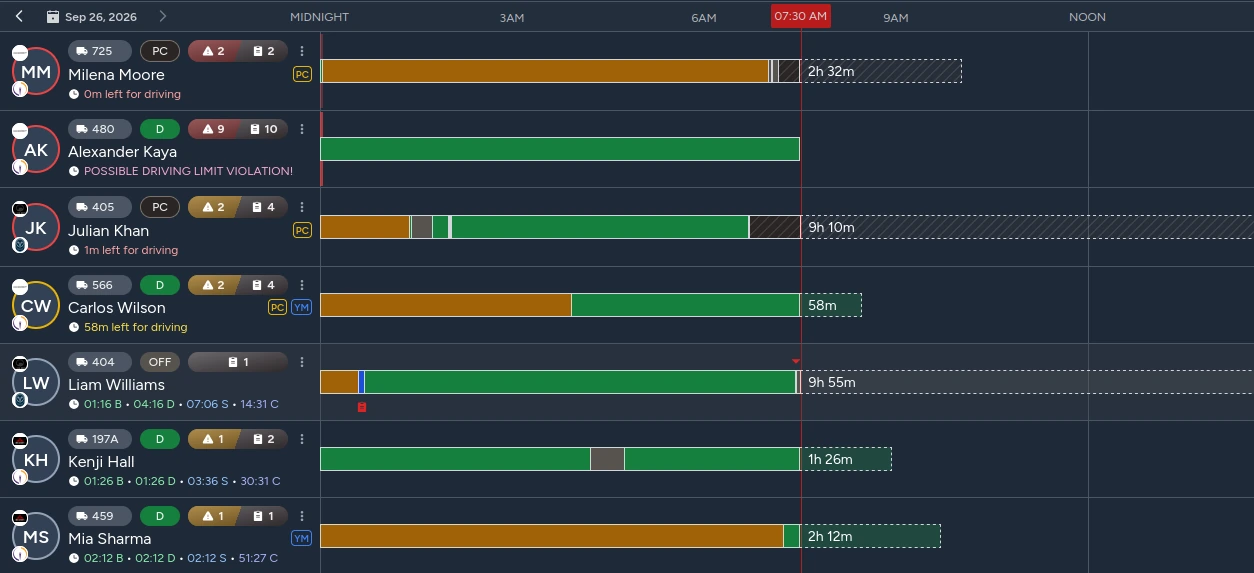The image size is (1254, 573).
Task: Open Milena Moore's avatar MM
Action: pyautogui.click(x=36, y=72)
